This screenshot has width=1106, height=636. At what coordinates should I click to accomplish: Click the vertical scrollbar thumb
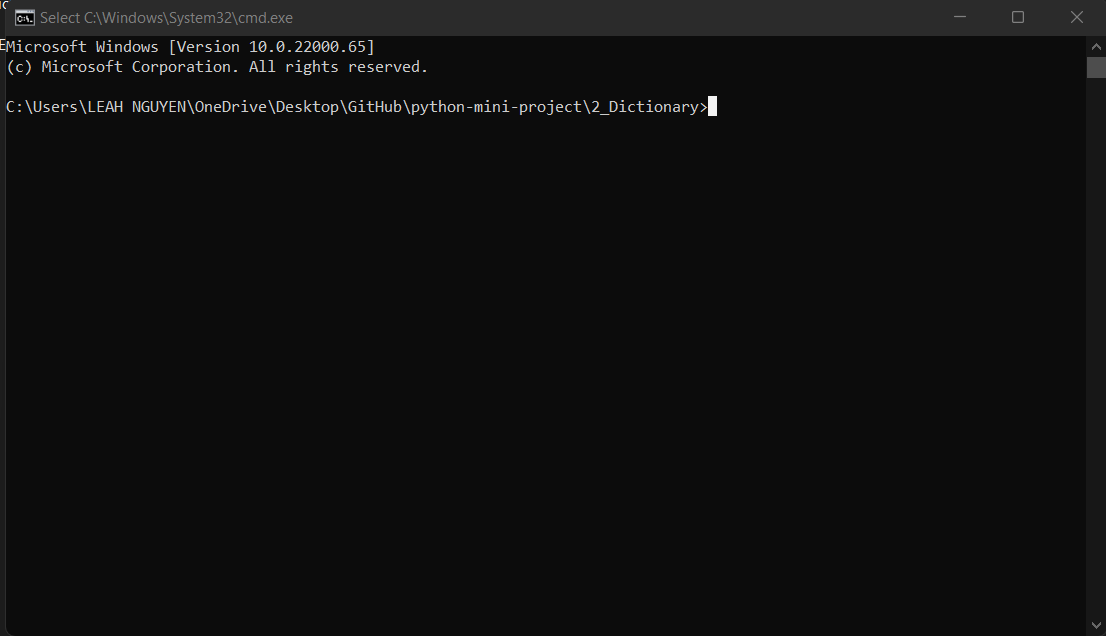click(1096, 68)
